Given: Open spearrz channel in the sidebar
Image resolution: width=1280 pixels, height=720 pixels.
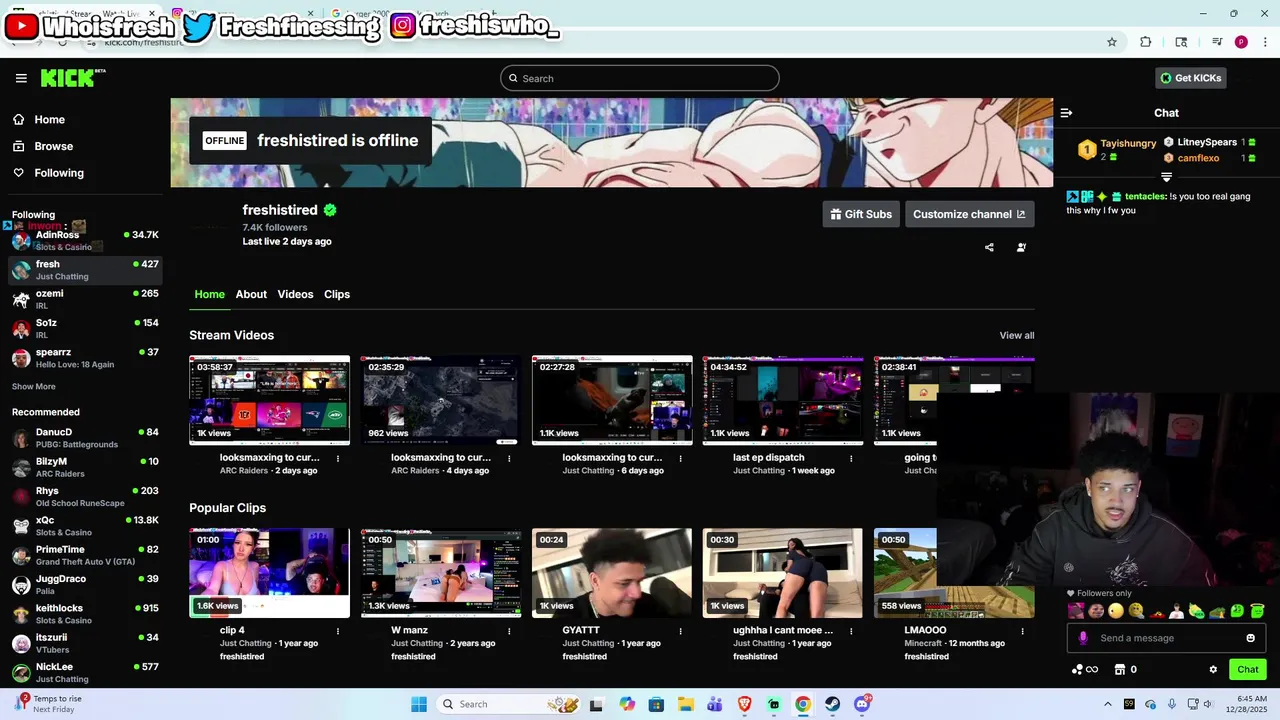Looking at the screenshot, I should click(x=85, y=358).
